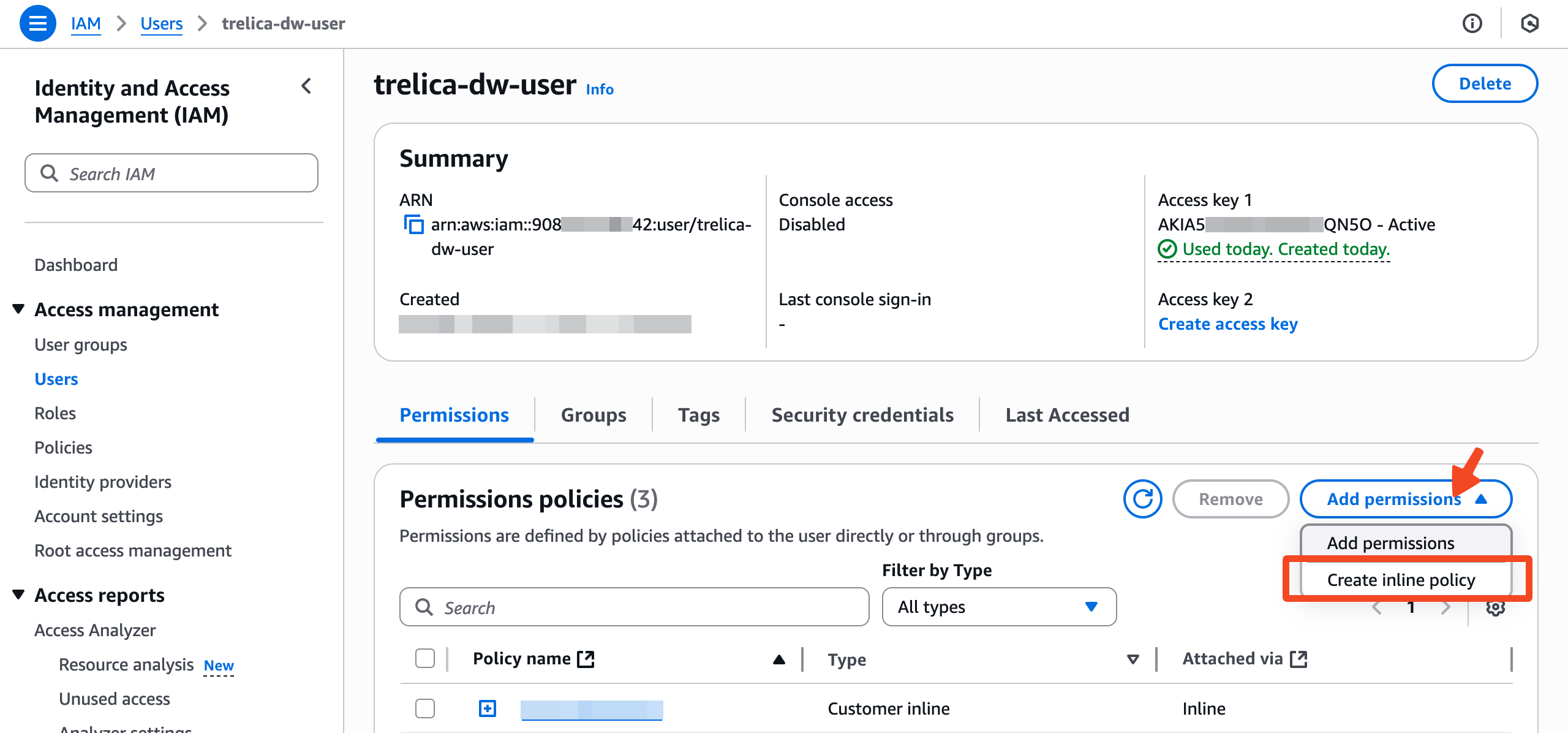The width and height of the screenshot is (1568, 733).
Task: Go to next page of policies
Action: 1446,607
